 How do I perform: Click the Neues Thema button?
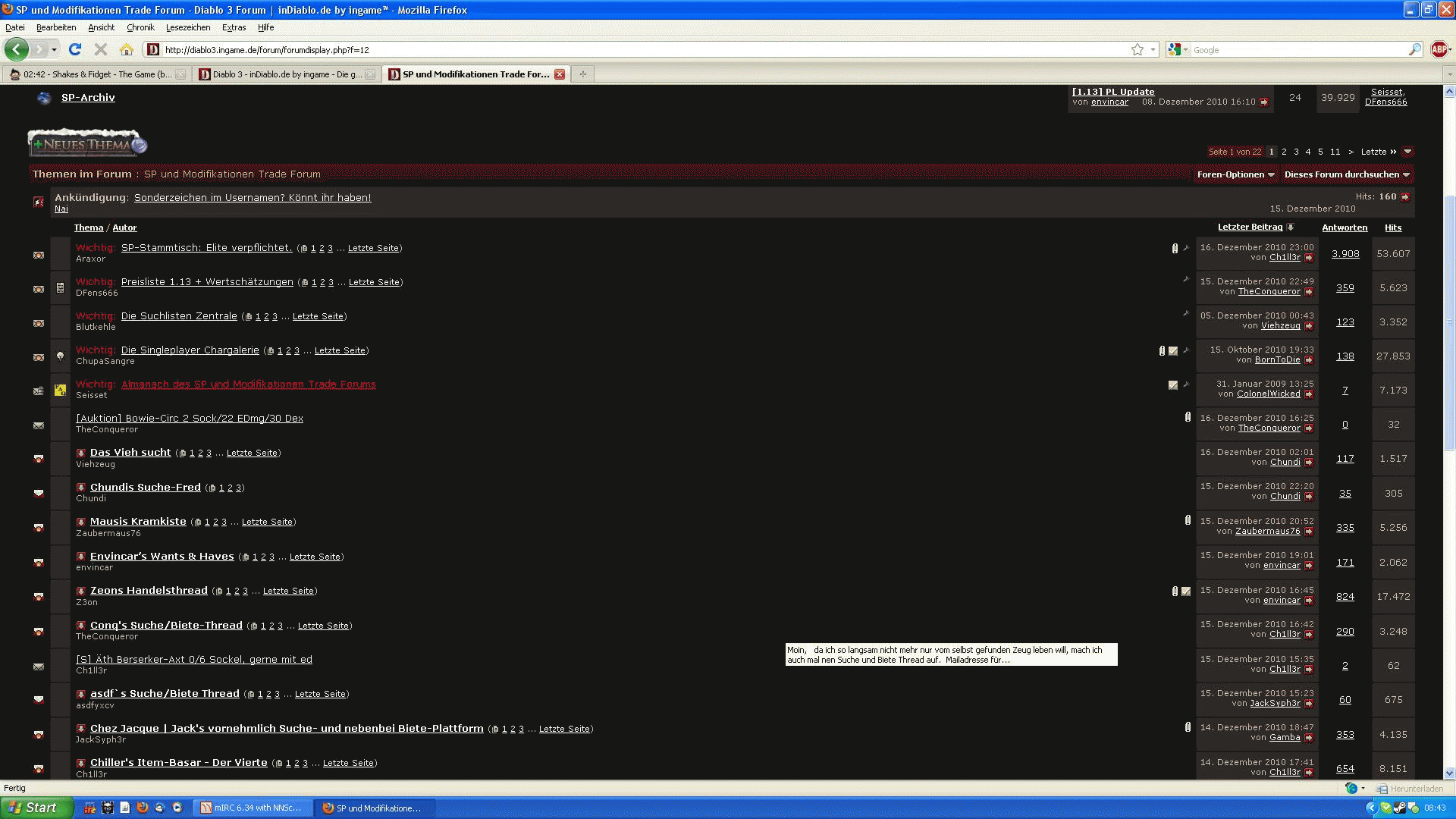[x=87, y=143]
